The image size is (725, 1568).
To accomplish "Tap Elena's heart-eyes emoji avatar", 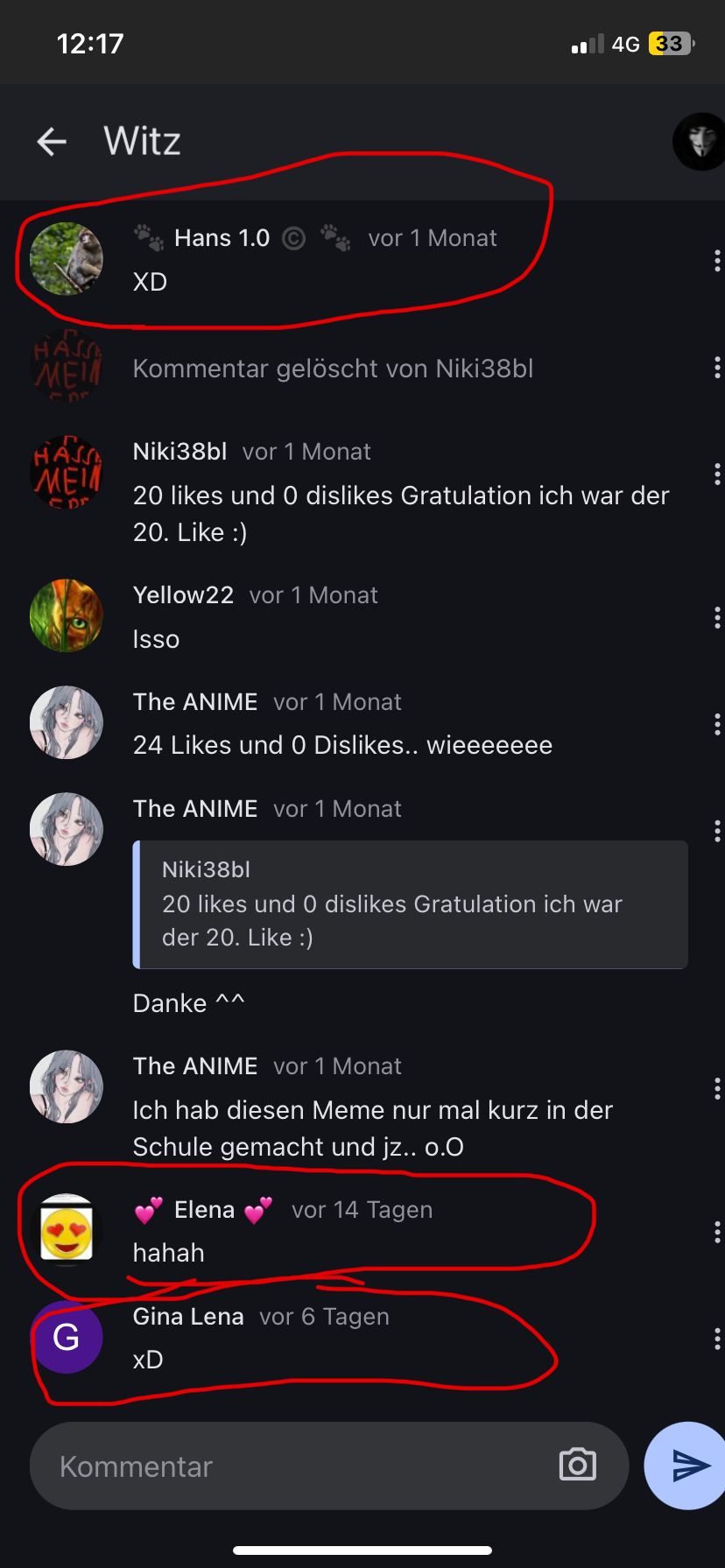I will pyautogui.click(x=67, y=1230).
